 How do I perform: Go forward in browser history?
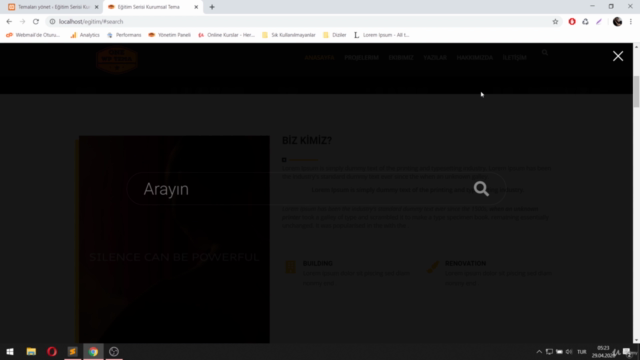[x=22, y=22]
